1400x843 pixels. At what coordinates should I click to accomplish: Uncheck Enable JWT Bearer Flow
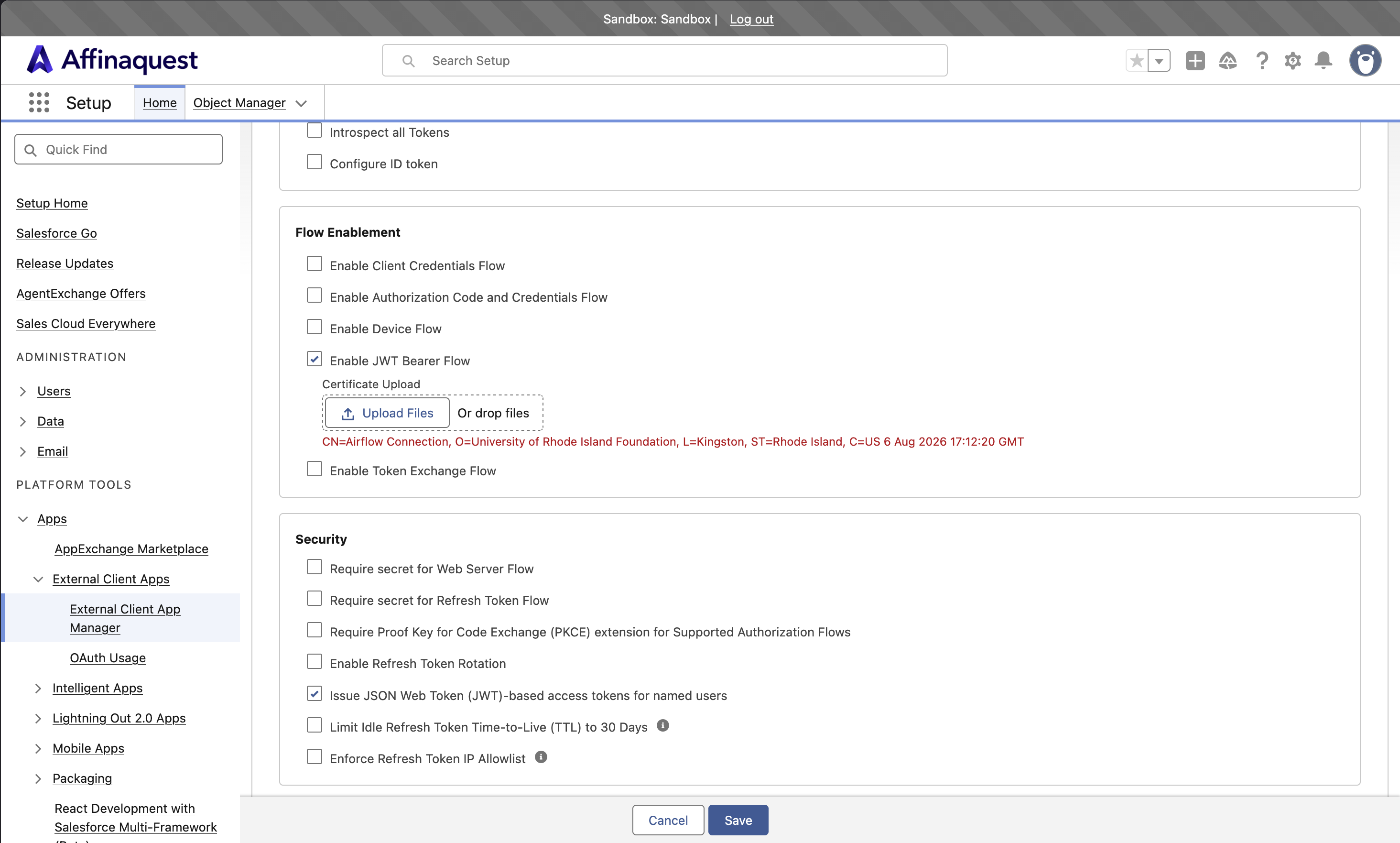click(x=315, y=360)
